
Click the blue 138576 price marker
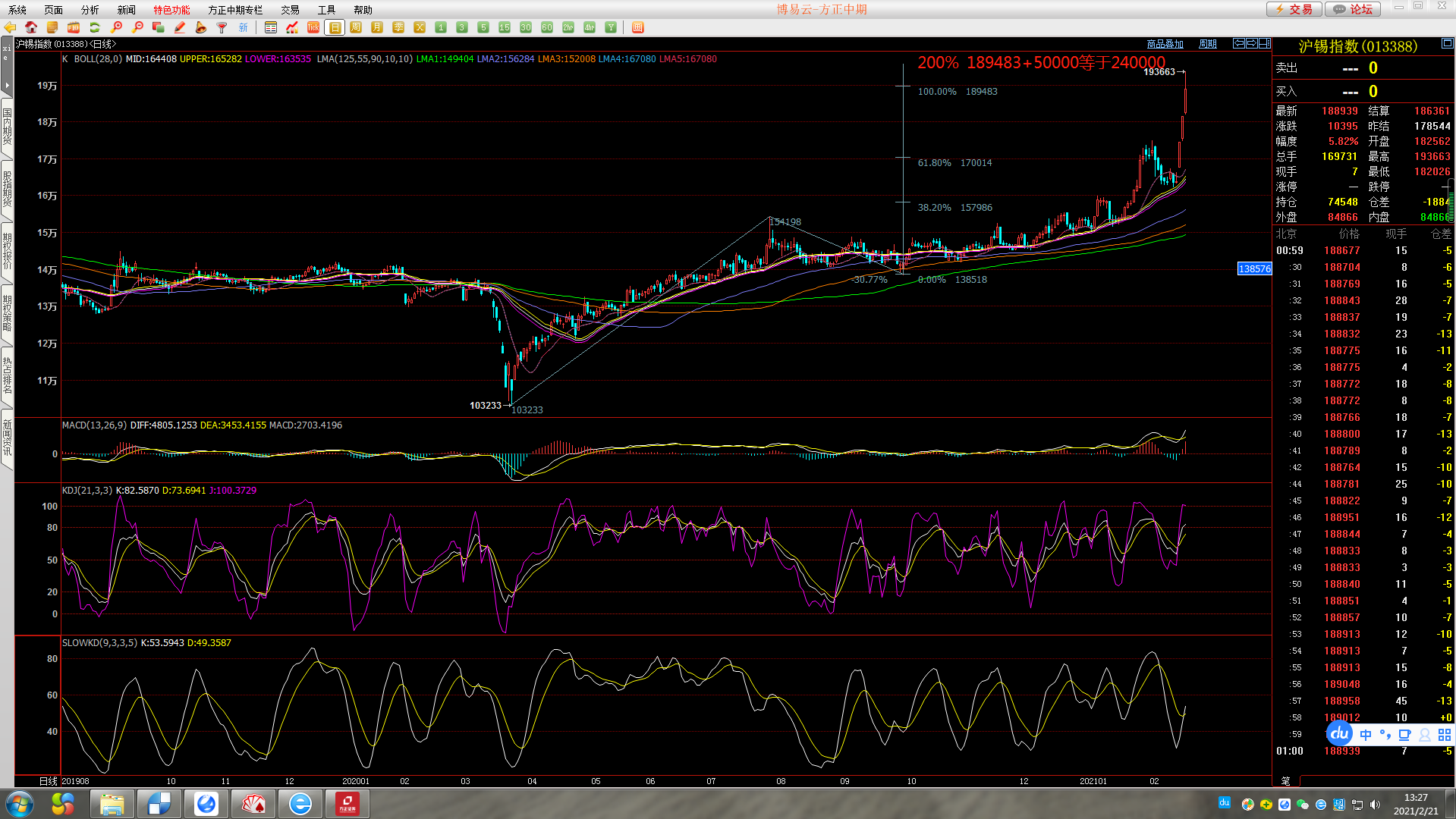[x=1253, y=268]
